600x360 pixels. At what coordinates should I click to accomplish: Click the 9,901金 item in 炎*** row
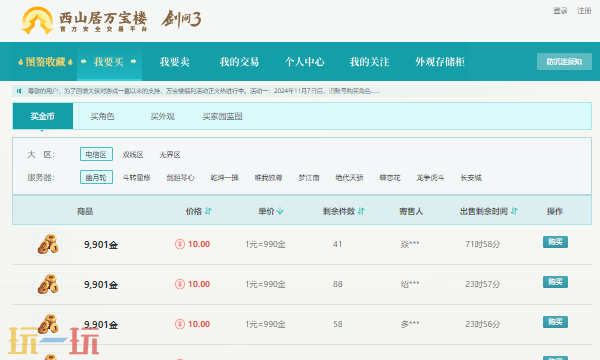pos(101,244)
